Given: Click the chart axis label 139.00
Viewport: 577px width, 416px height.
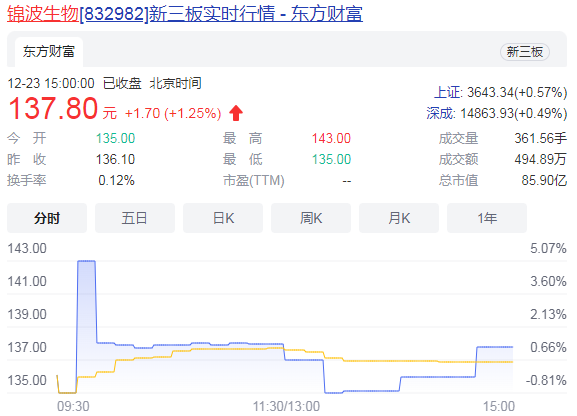Looking at the screenshot, I should click(x=27, y=314).
